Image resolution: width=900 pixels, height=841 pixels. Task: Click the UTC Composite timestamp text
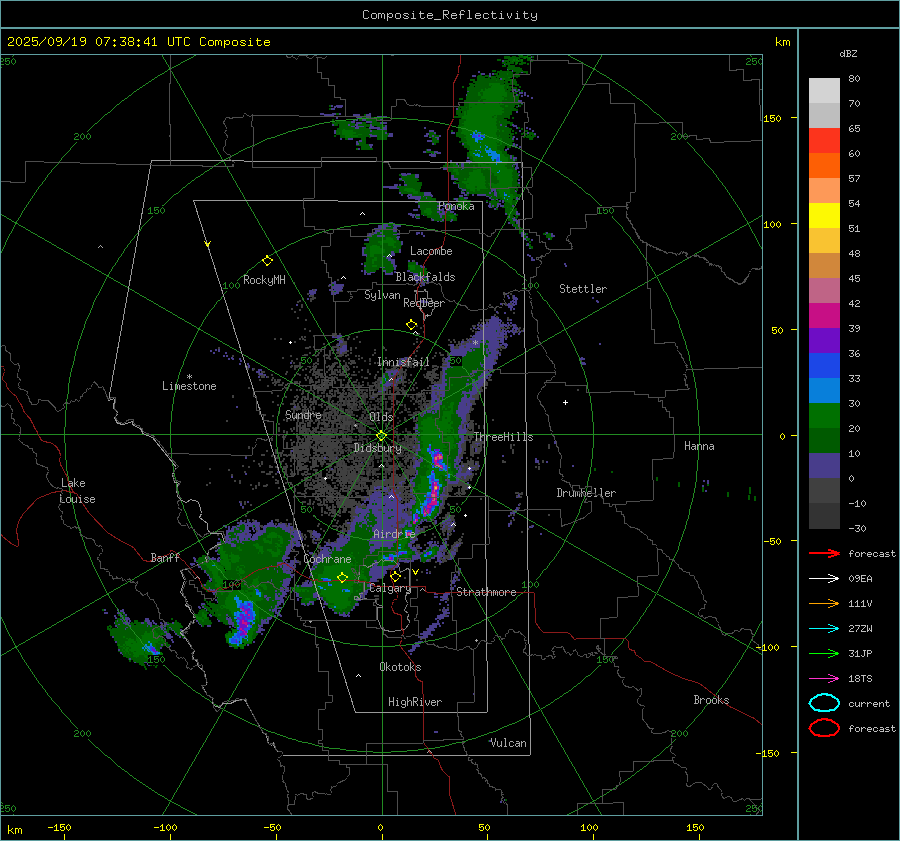[x=138, y=42]
